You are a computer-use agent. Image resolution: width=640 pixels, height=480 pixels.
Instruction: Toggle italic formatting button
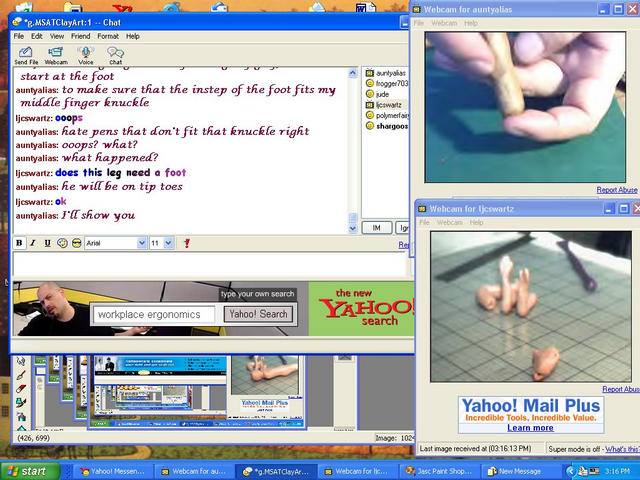(33, 243)
